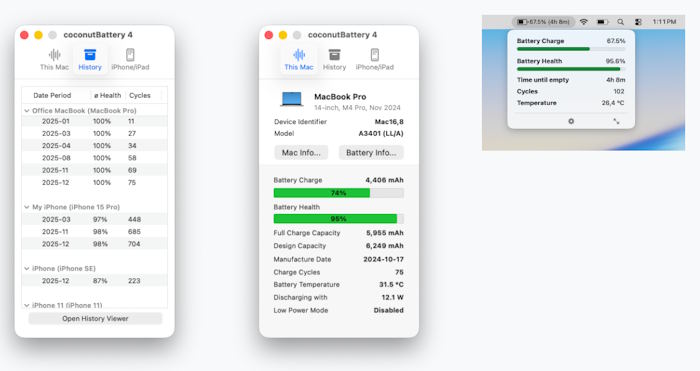This screenshot has width=700, height=371.
Task: Click the 4,406 mAh battery charge value
Action: click(384, 180)
